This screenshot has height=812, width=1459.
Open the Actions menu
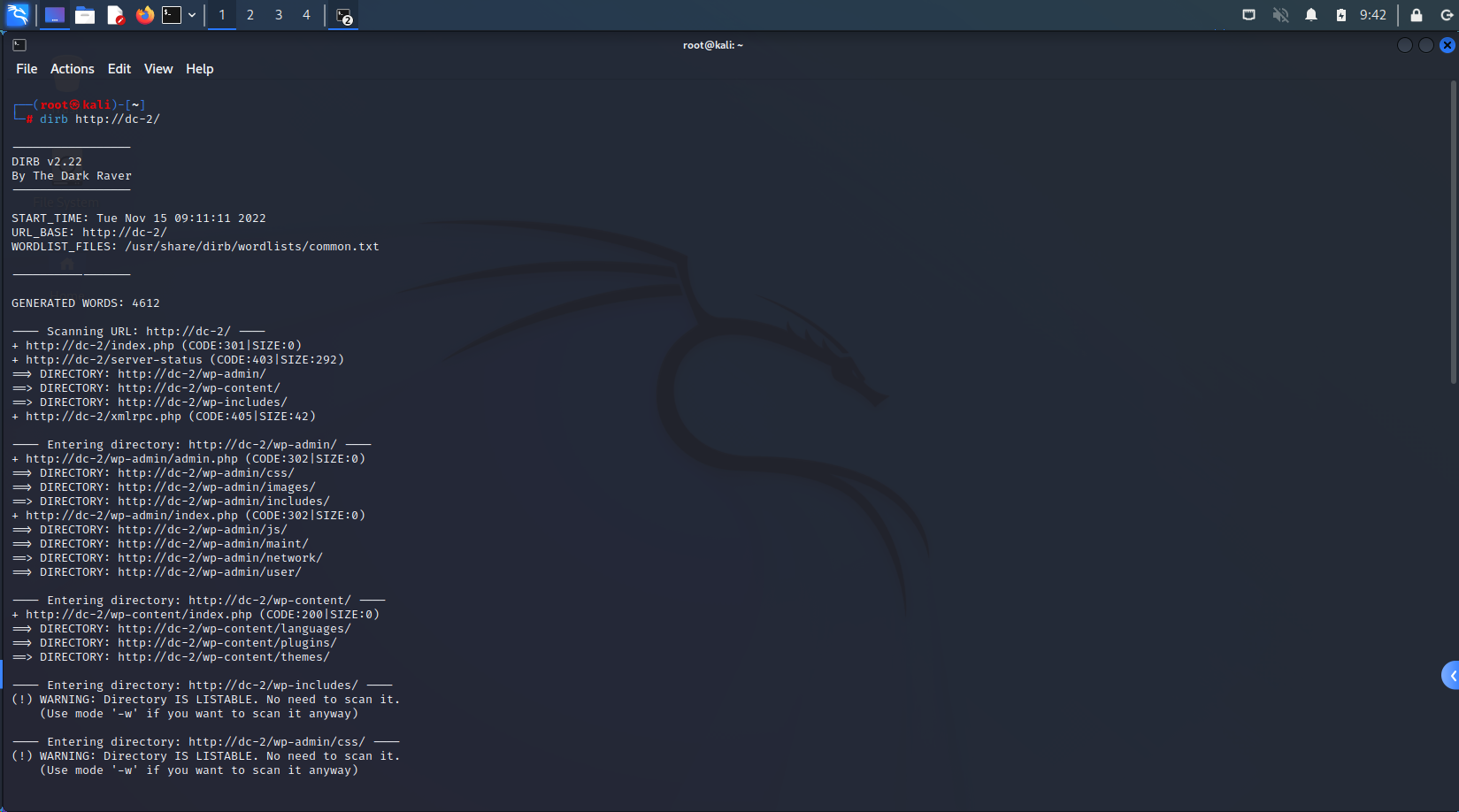(73, 69)
